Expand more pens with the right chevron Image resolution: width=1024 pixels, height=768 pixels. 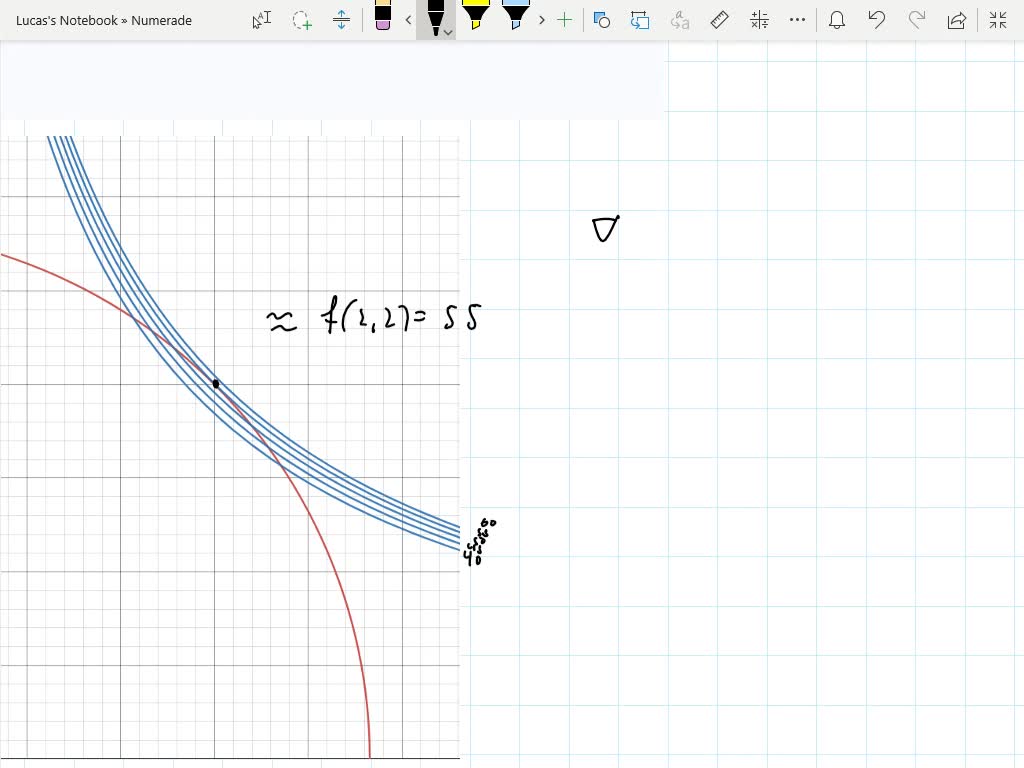(x=541, y=20)
